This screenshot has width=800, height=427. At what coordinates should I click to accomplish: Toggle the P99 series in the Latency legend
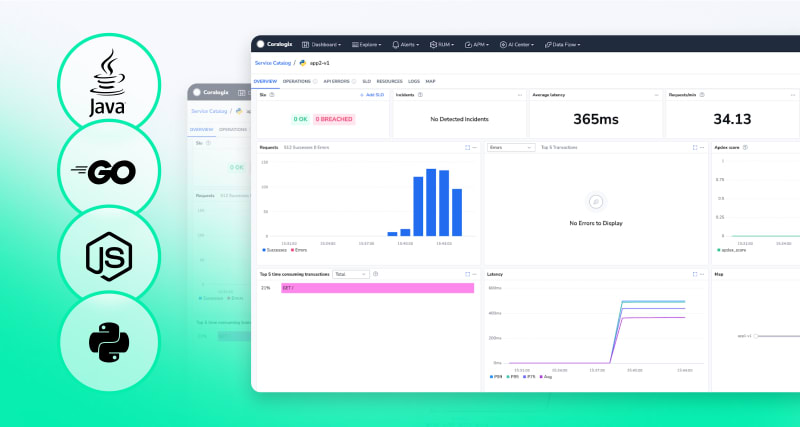point(496,377)
